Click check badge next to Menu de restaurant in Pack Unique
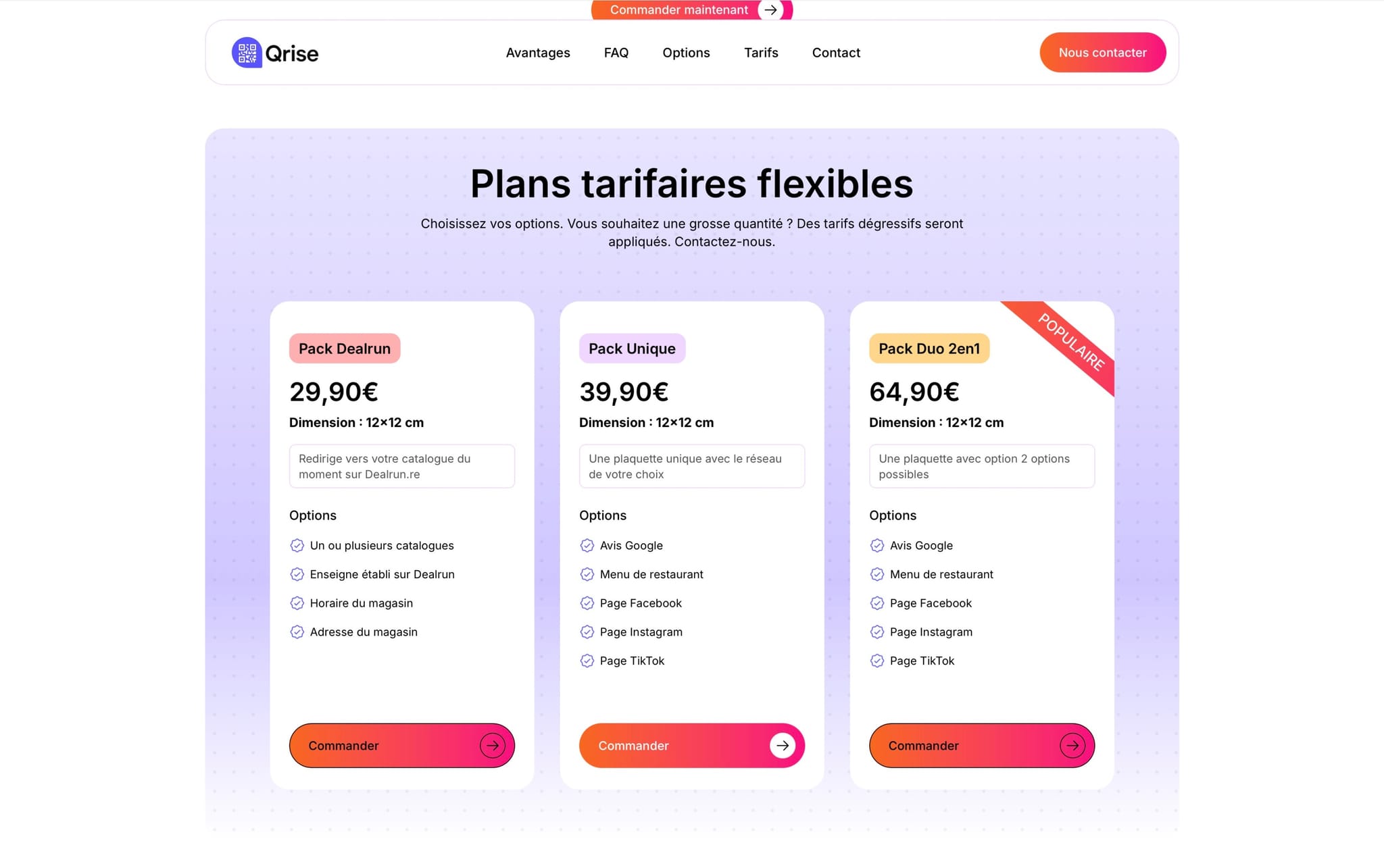 point(587,575)
